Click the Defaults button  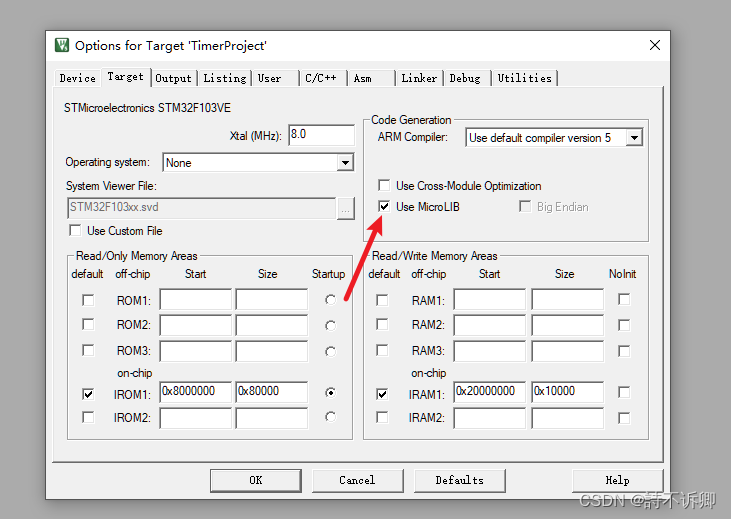coord(459,480)
